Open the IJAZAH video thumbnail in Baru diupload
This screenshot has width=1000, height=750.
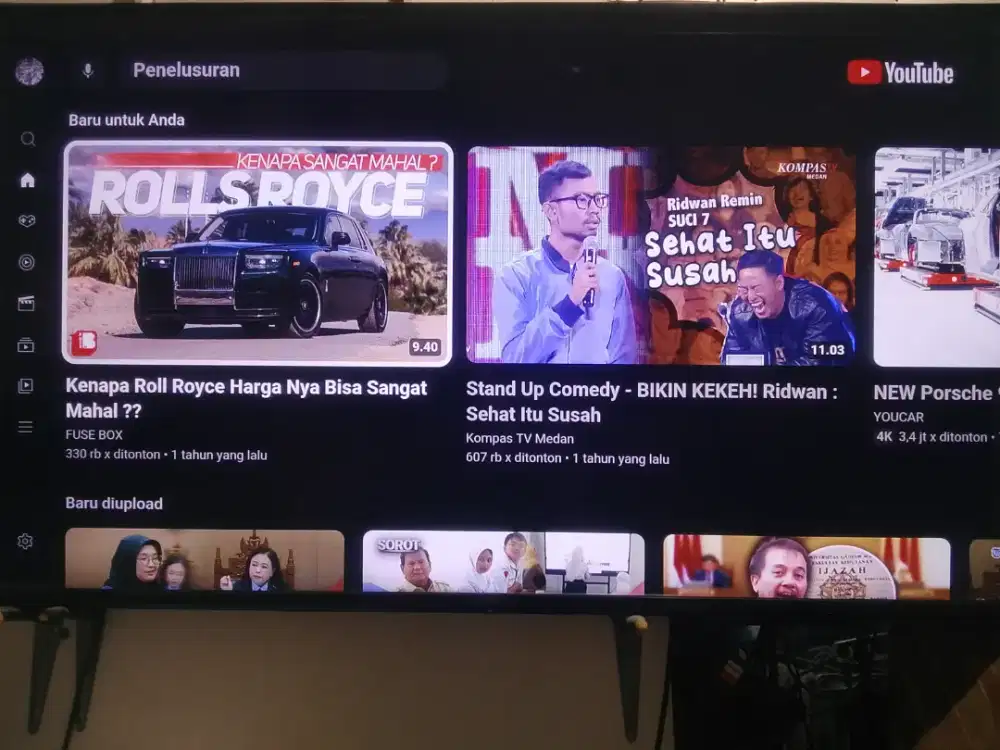click(806, 566)
